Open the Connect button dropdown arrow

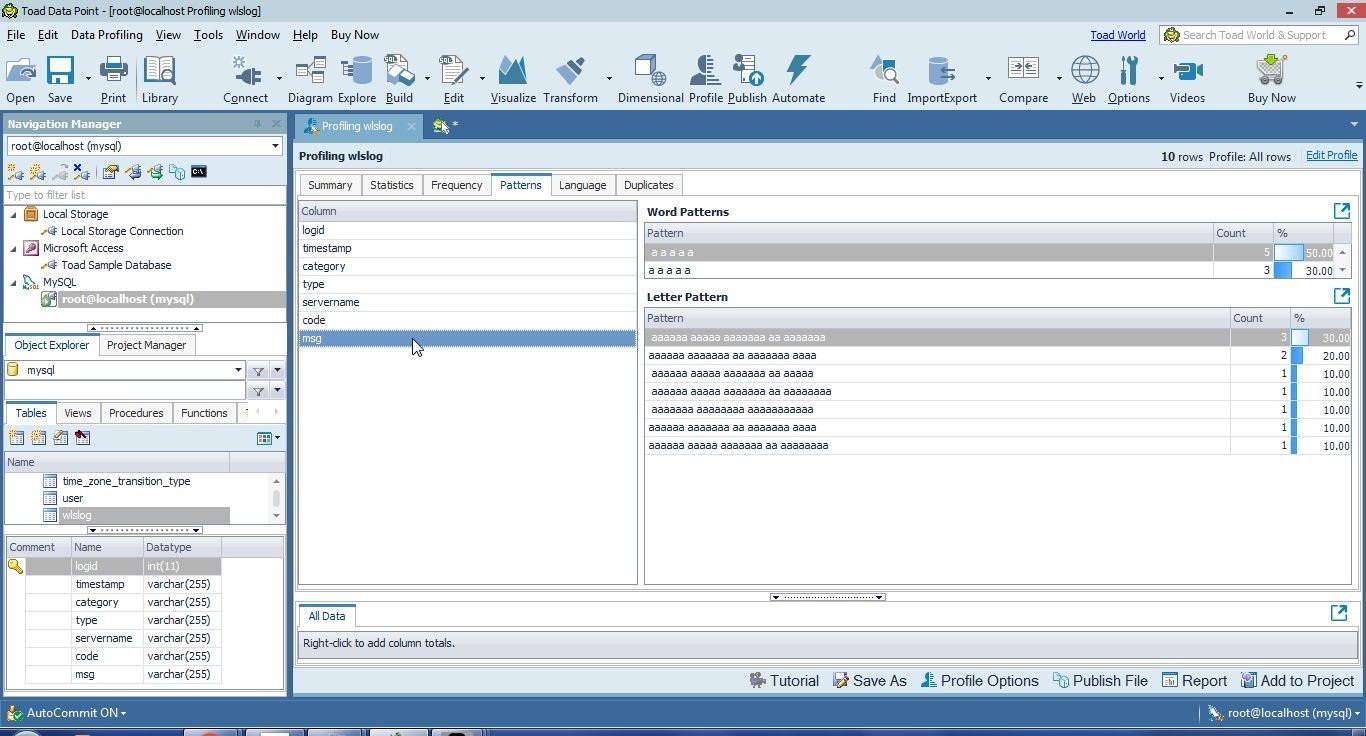pyautogui.click(x=279, y=78)
